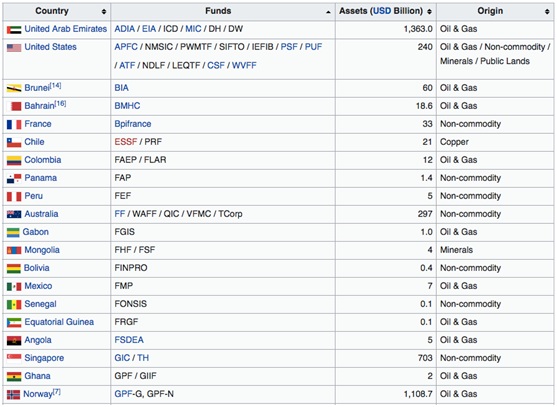Viewport: 557px width, 407px height.
Task: Open Brunei footnote reference 14
Action: pyautogui.click(x=55, y=86)
